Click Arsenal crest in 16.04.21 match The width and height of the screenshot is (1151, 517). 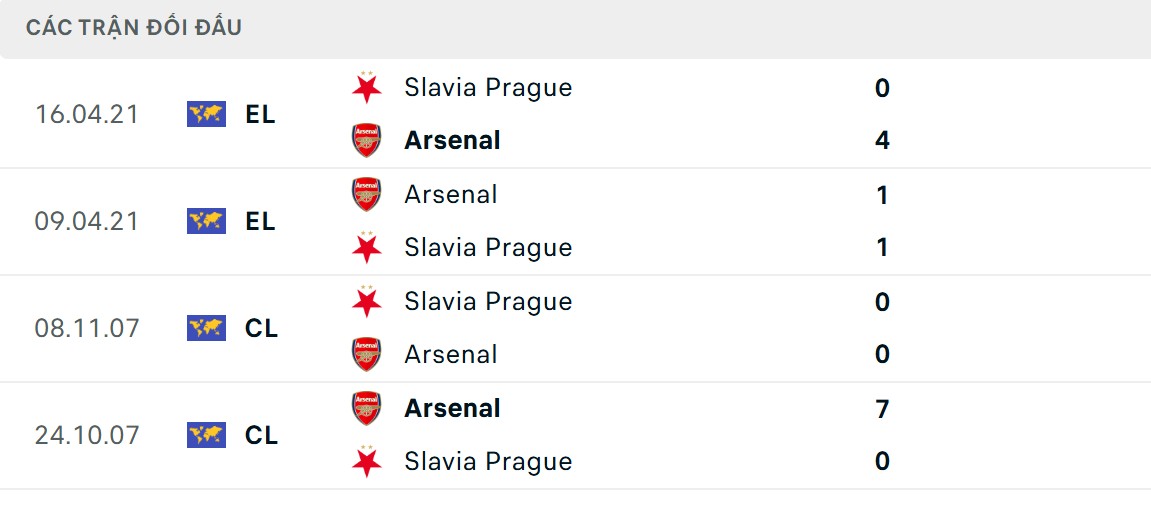tap(367, 140)
